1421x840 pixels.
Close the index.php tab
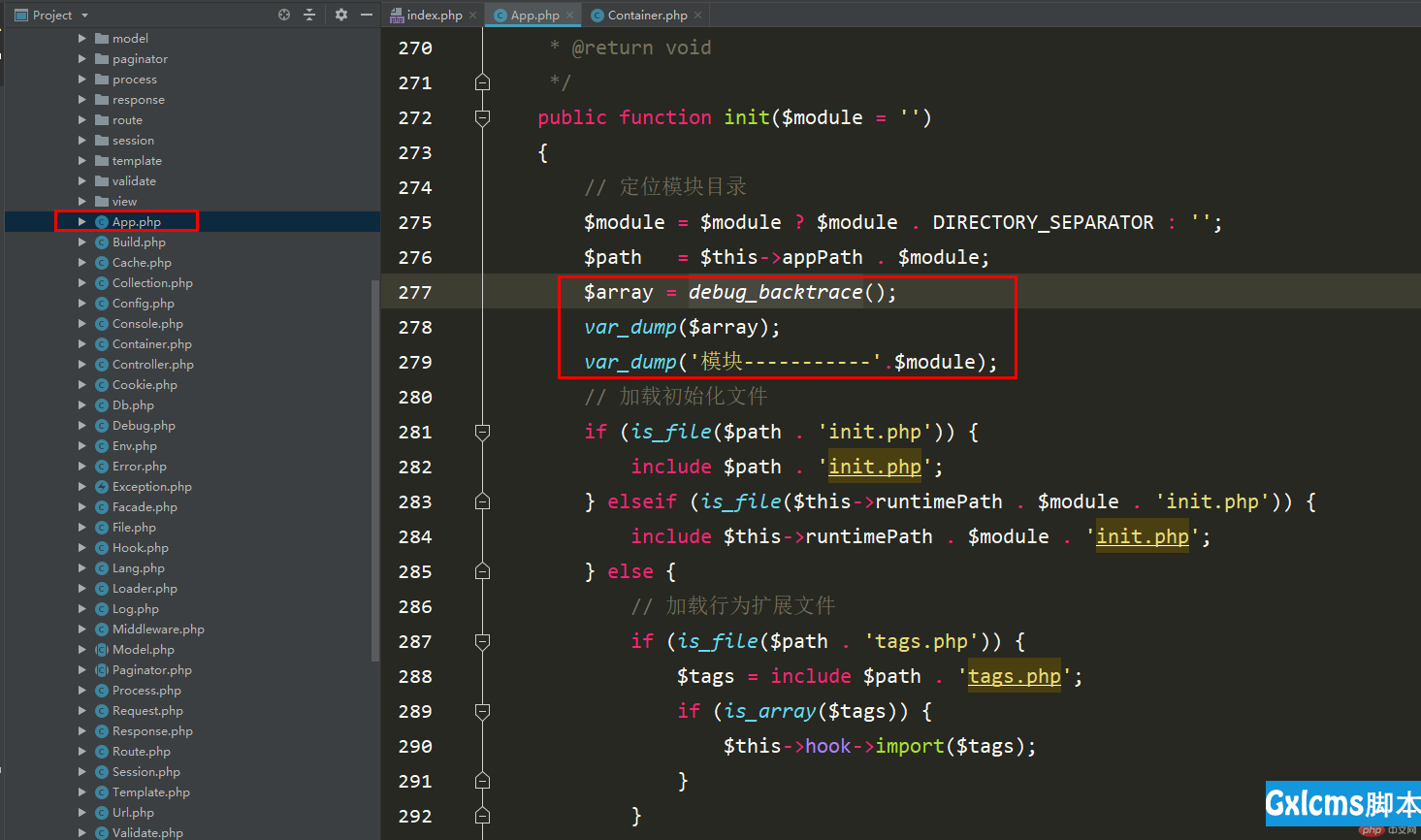click(x=472, y=16)
